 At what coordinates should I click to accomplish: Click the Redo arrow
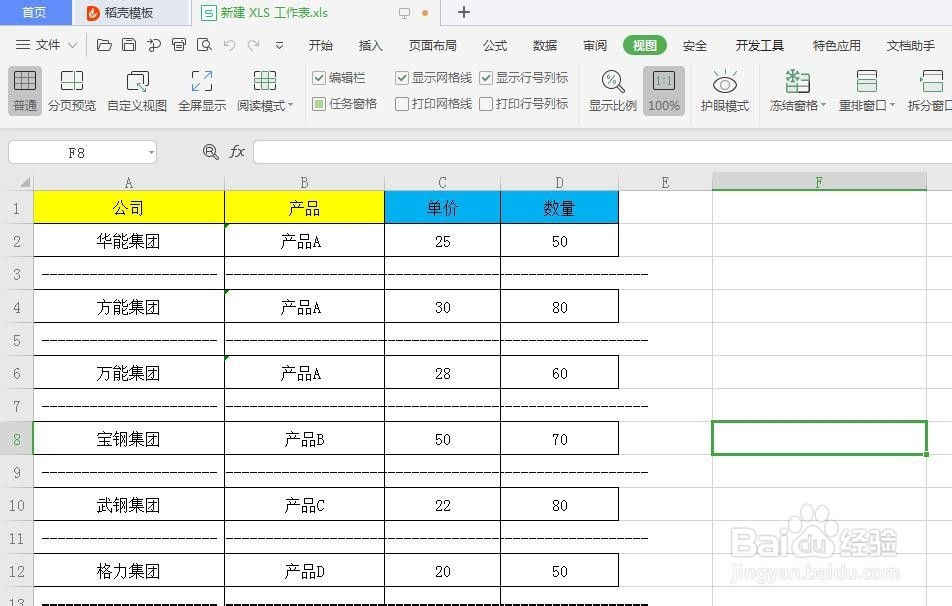[254, 45]
